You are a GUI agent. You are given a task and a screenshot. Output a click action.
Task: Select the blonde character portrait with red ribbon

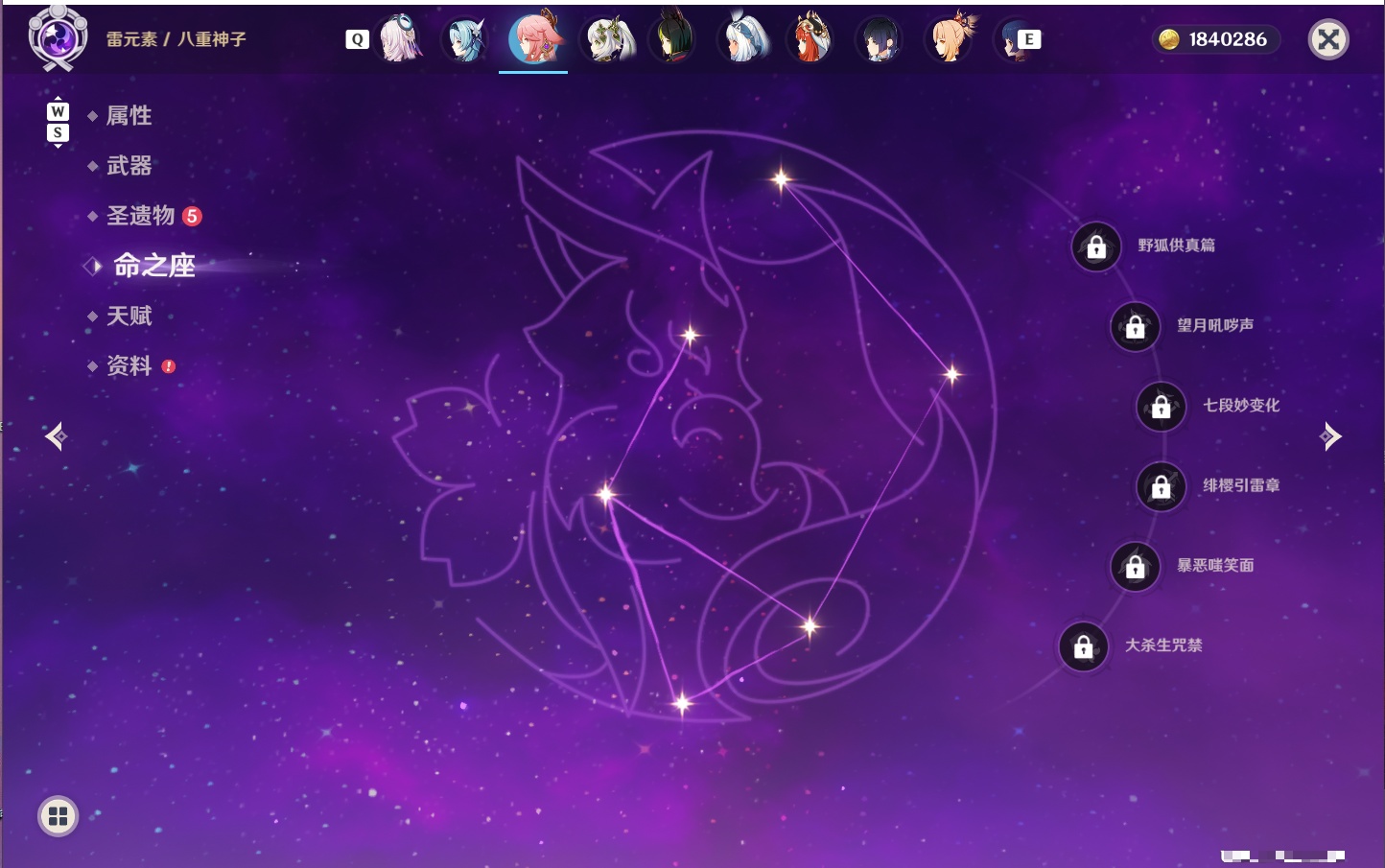pos(951,38)
